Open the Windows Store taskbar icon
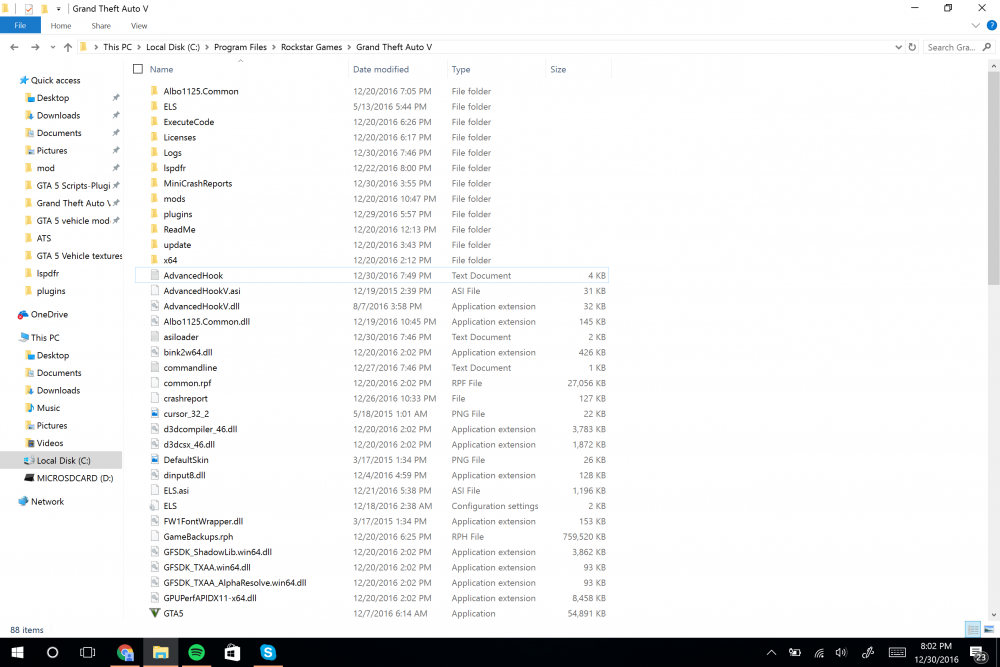Viewport: 1000px width, 667px height. click(232, 652)
